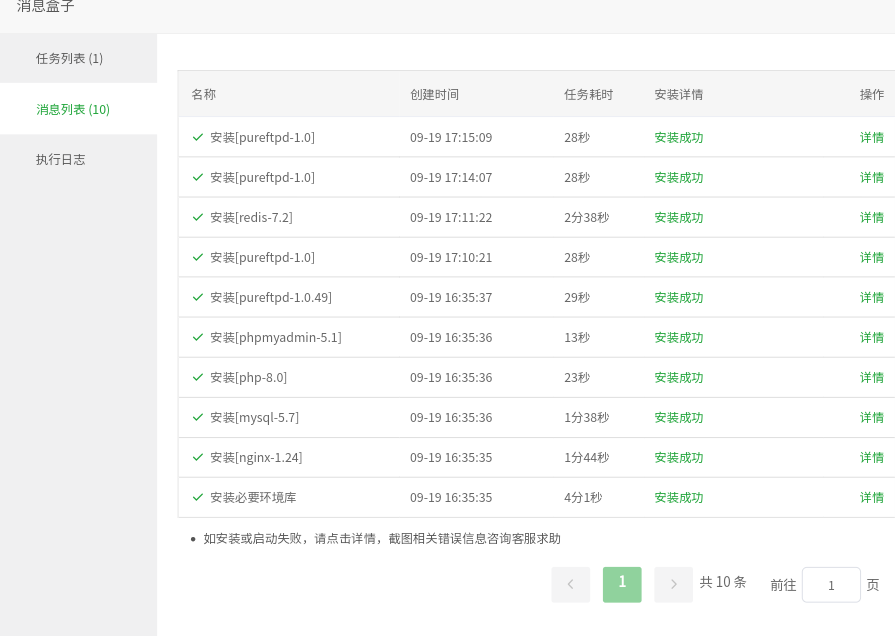Click timestamp 09-19 16:35:37

(451, 297)
